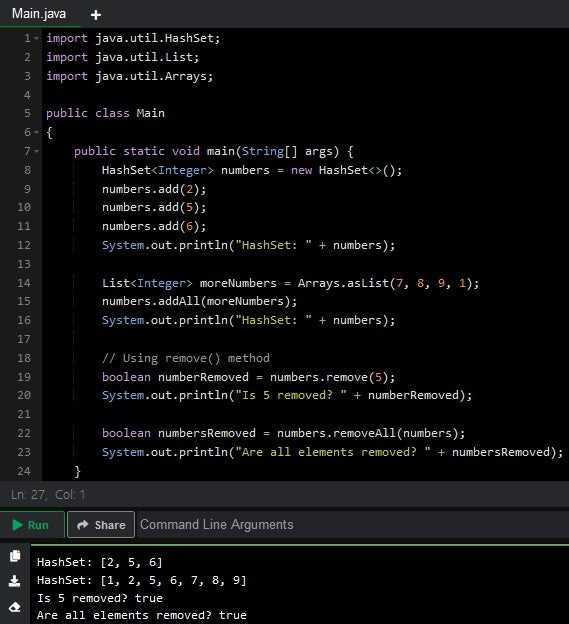
Task: Click 'numbers.add(5);' code line
Action: click(154, 207)
